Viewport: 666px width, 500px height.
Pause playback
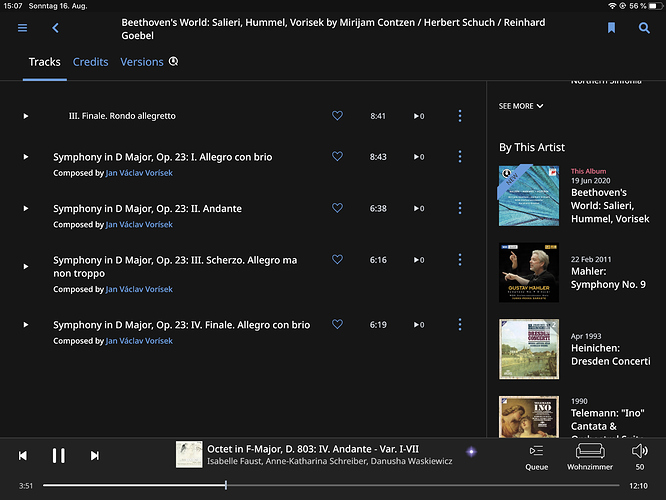coord(59,456)
